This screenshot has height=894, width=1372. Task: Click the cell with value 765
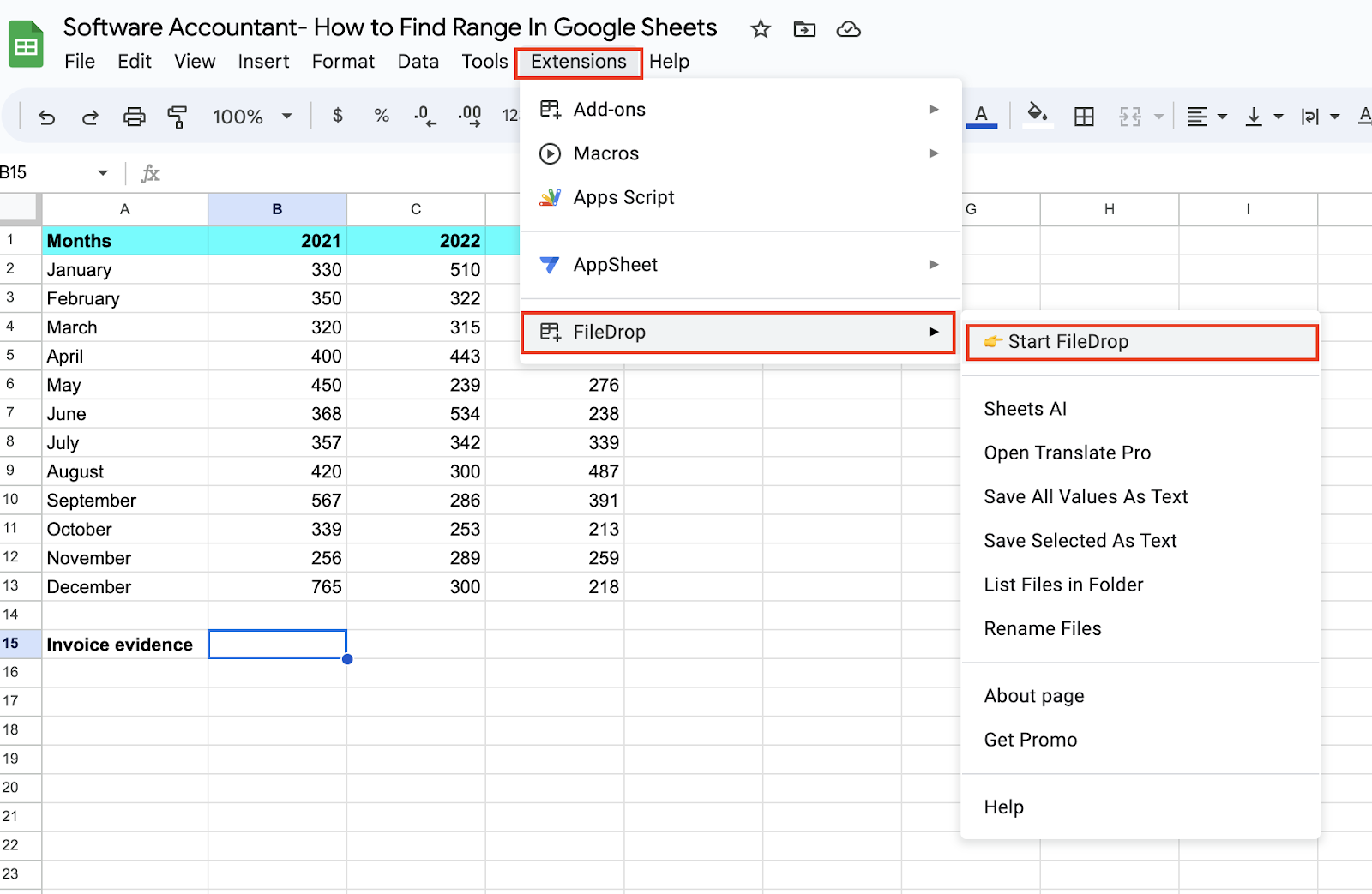click(x=277, y=587)
